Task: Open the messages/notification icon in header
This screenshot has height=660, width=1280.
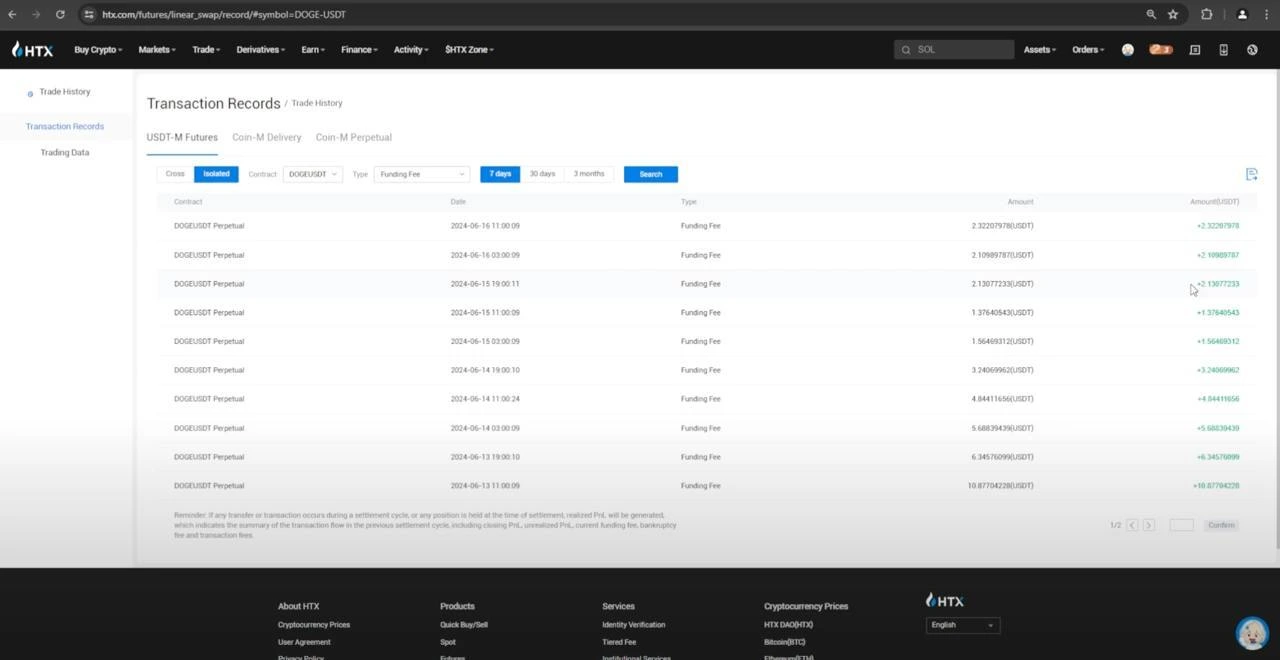Action: pyautogui.click(x=1194, y=49)
